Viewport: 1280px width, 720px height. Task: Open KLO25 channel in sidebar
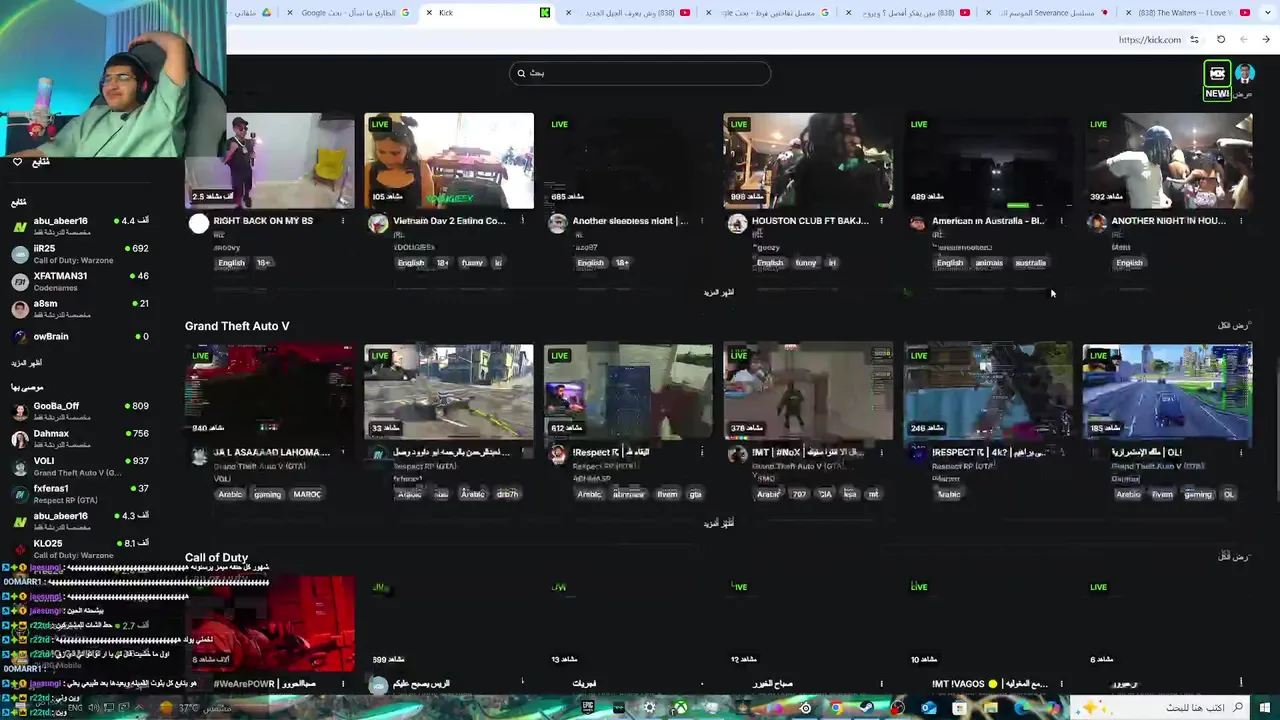(80, 548)
